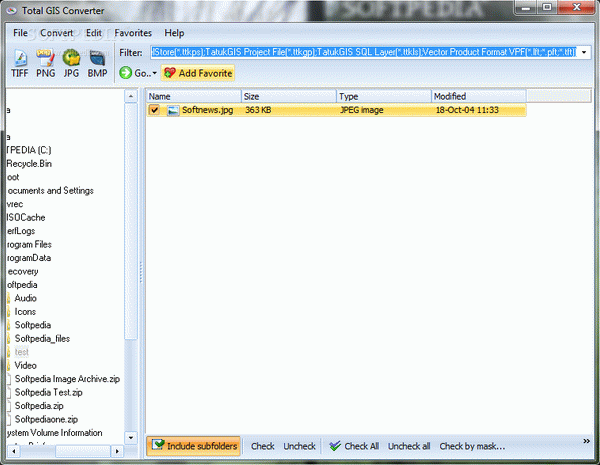600x465 pixels.
Task: Click Check by mask option
Action: (472, 446)
